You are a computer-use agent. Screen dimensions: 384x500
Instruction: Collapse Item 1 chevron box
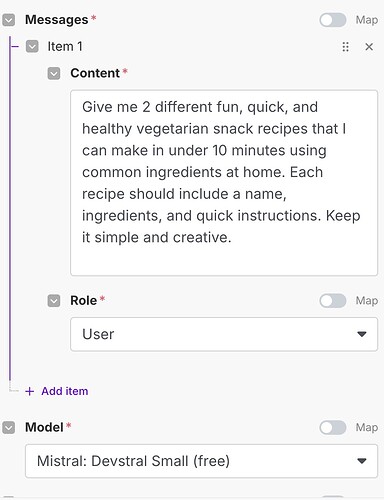click(32, 47)
